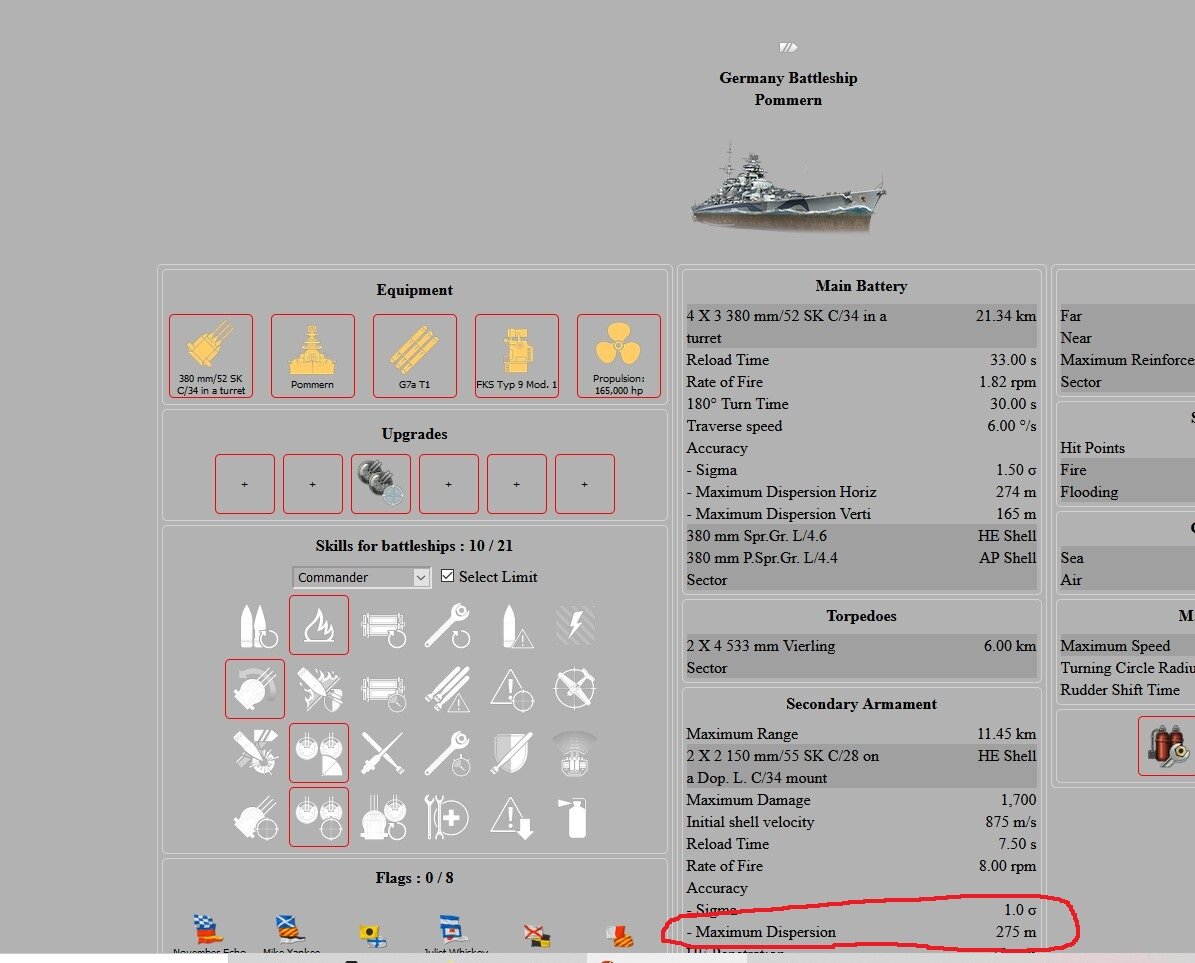
Task: Select the Pommern hull equipment slot
Action: [x=313, y=356]
